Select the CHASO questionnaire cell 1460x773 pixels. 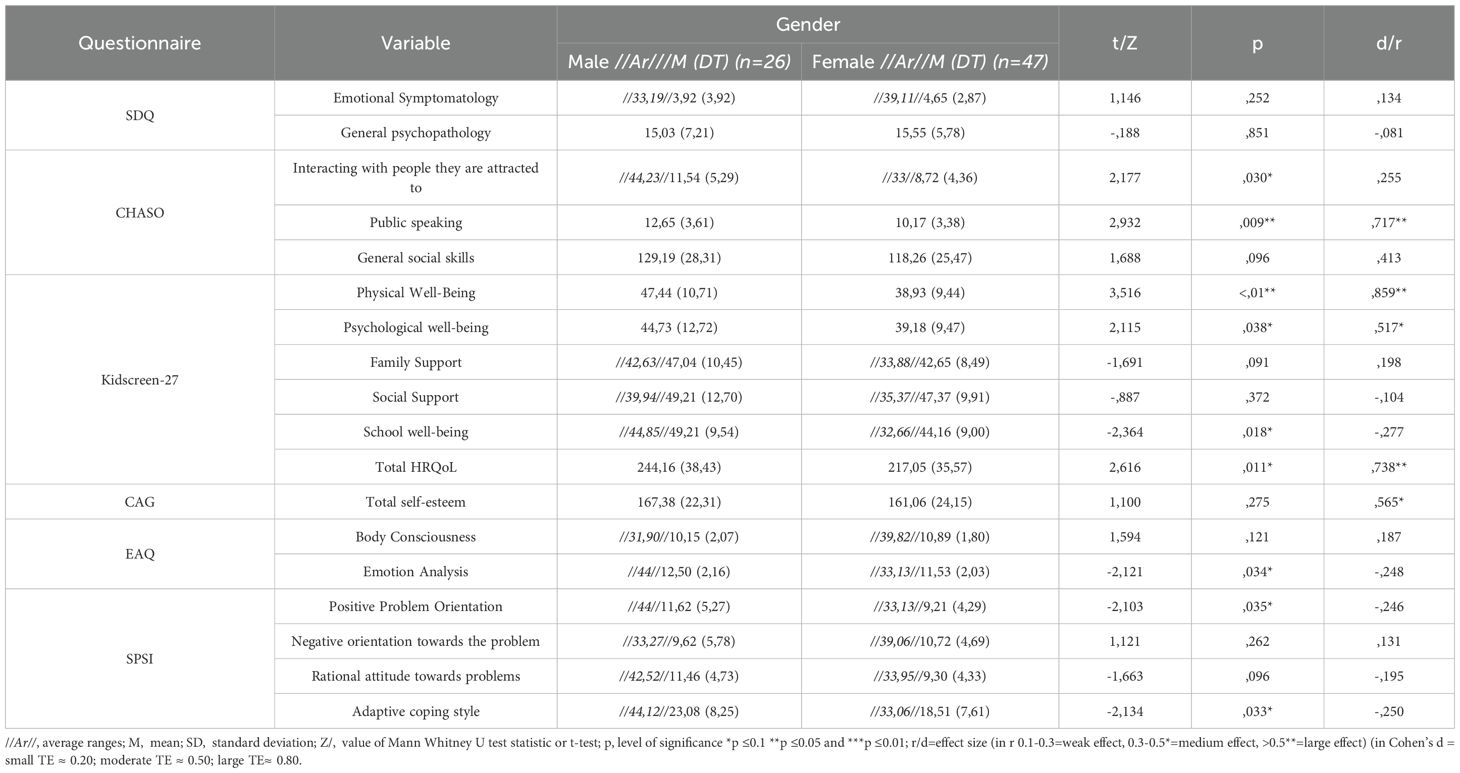coord(140,212)
